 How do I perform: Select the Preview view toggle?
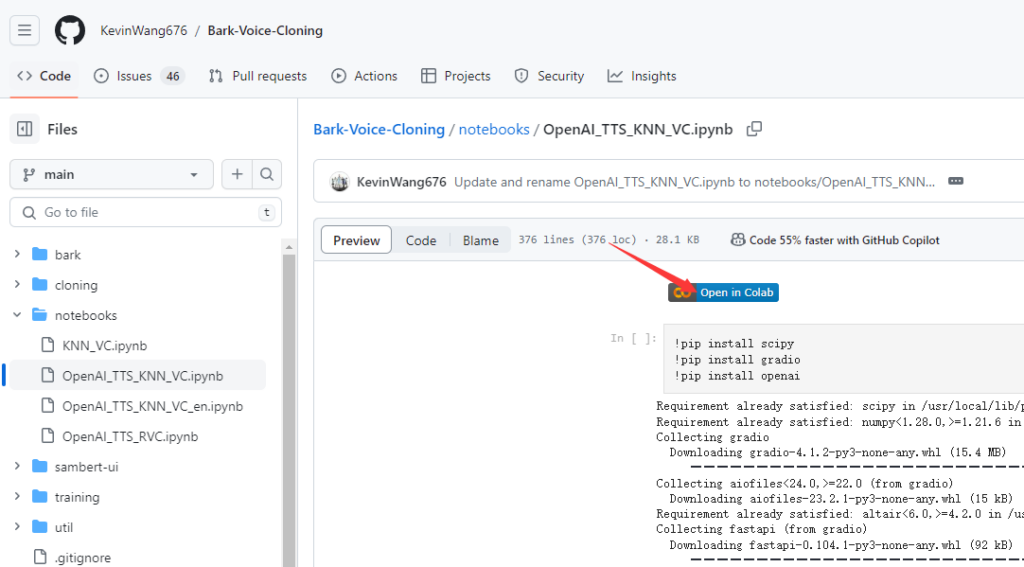point(356,240)
